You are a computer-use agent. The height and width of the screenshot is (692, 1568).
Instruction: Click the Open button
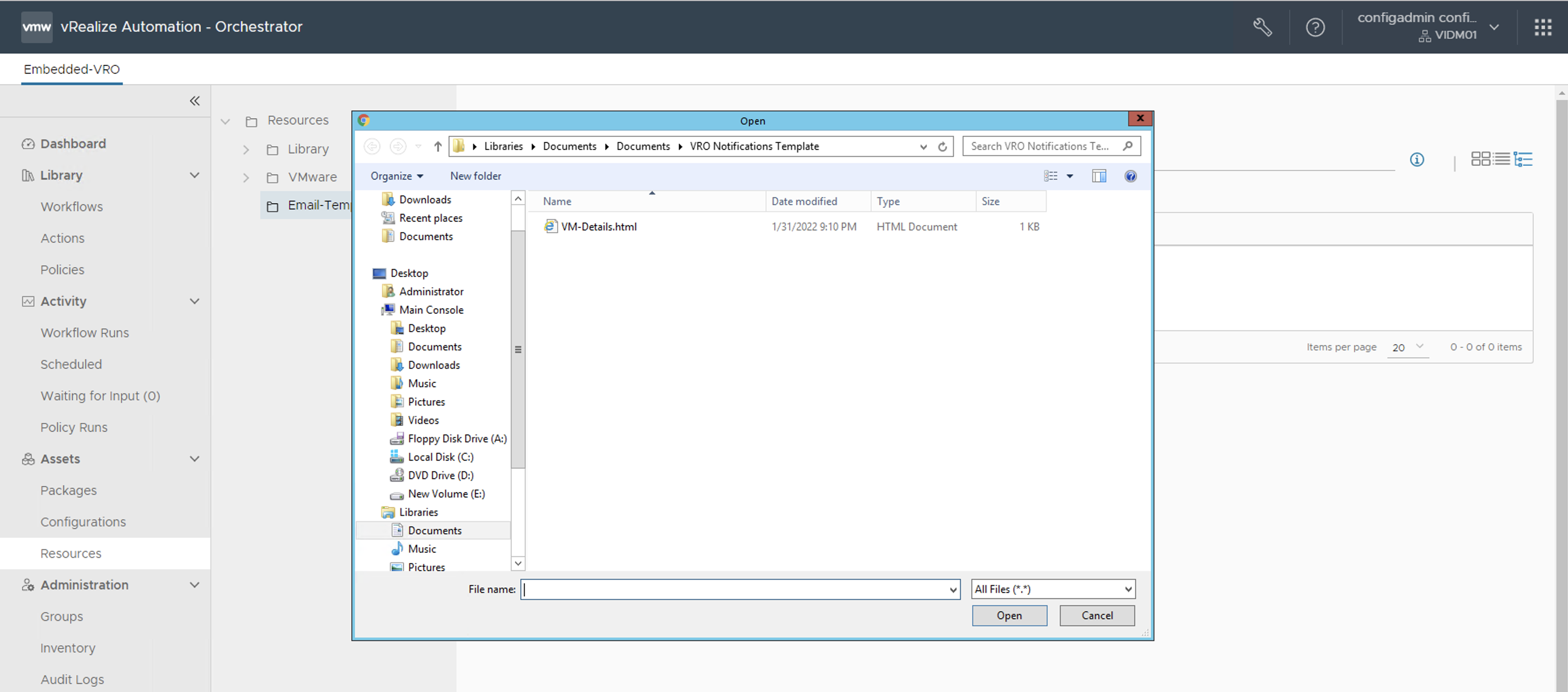click(x=1009, y=615)
